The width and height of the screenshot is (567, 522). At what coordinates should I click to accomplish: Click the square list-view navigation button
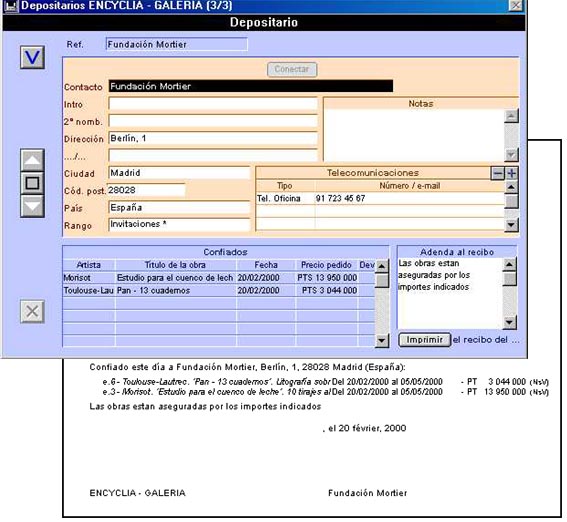point(33,183)
